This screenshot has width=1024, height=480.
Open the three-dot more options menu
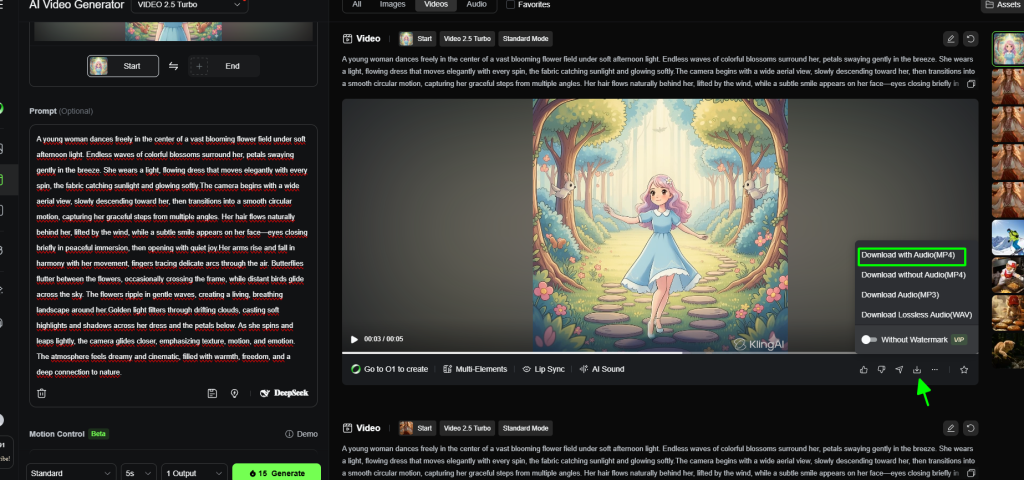935,369
